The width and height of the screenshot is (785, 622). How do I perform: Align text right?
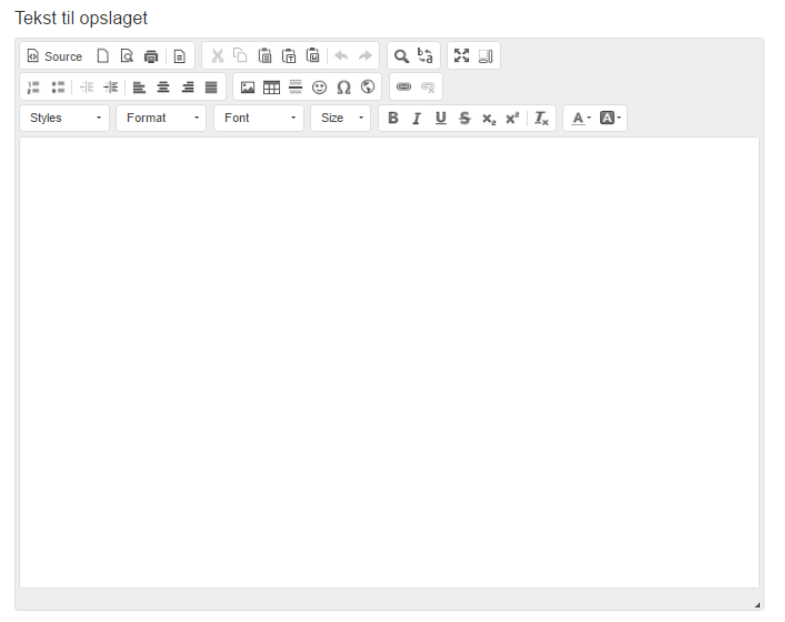point(187,87)
